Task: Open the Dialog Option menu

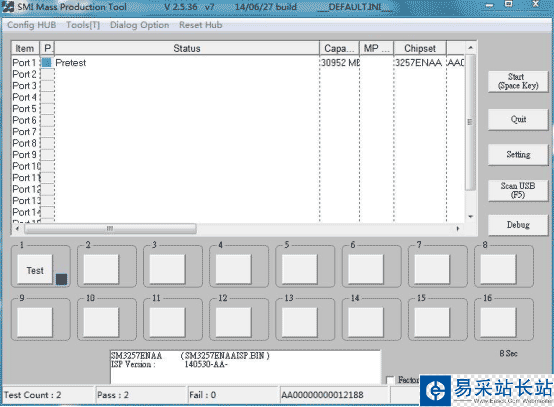Action: [x=140, y=25]
